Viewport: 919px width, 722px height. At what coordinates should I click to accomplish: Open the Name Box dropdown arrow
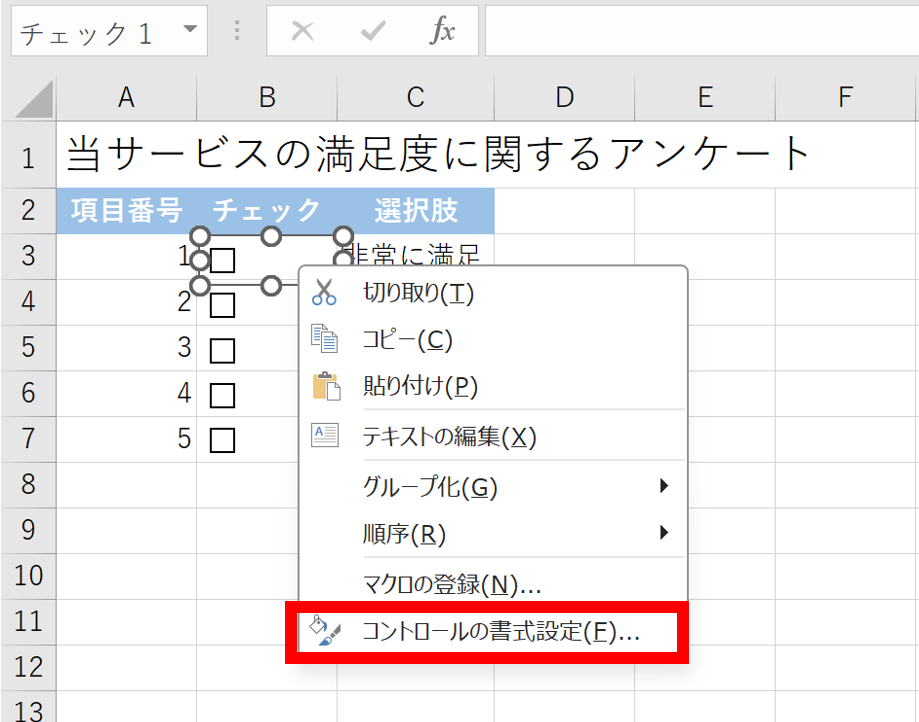pos(190,30)
